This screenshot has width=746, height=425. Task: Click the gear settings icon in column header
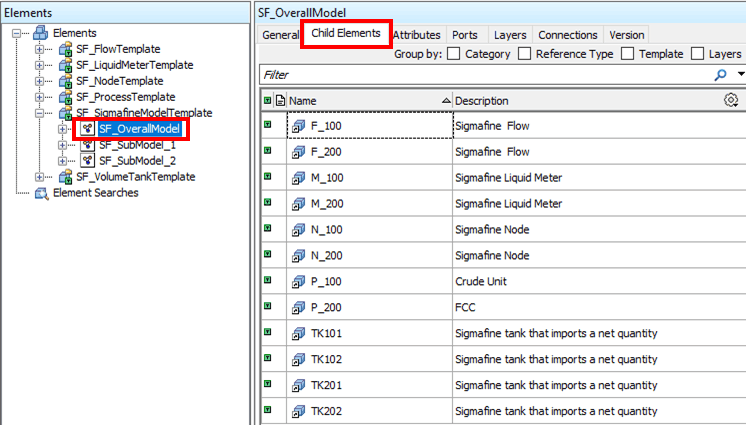pyautogui.click(x=731, y=100)
